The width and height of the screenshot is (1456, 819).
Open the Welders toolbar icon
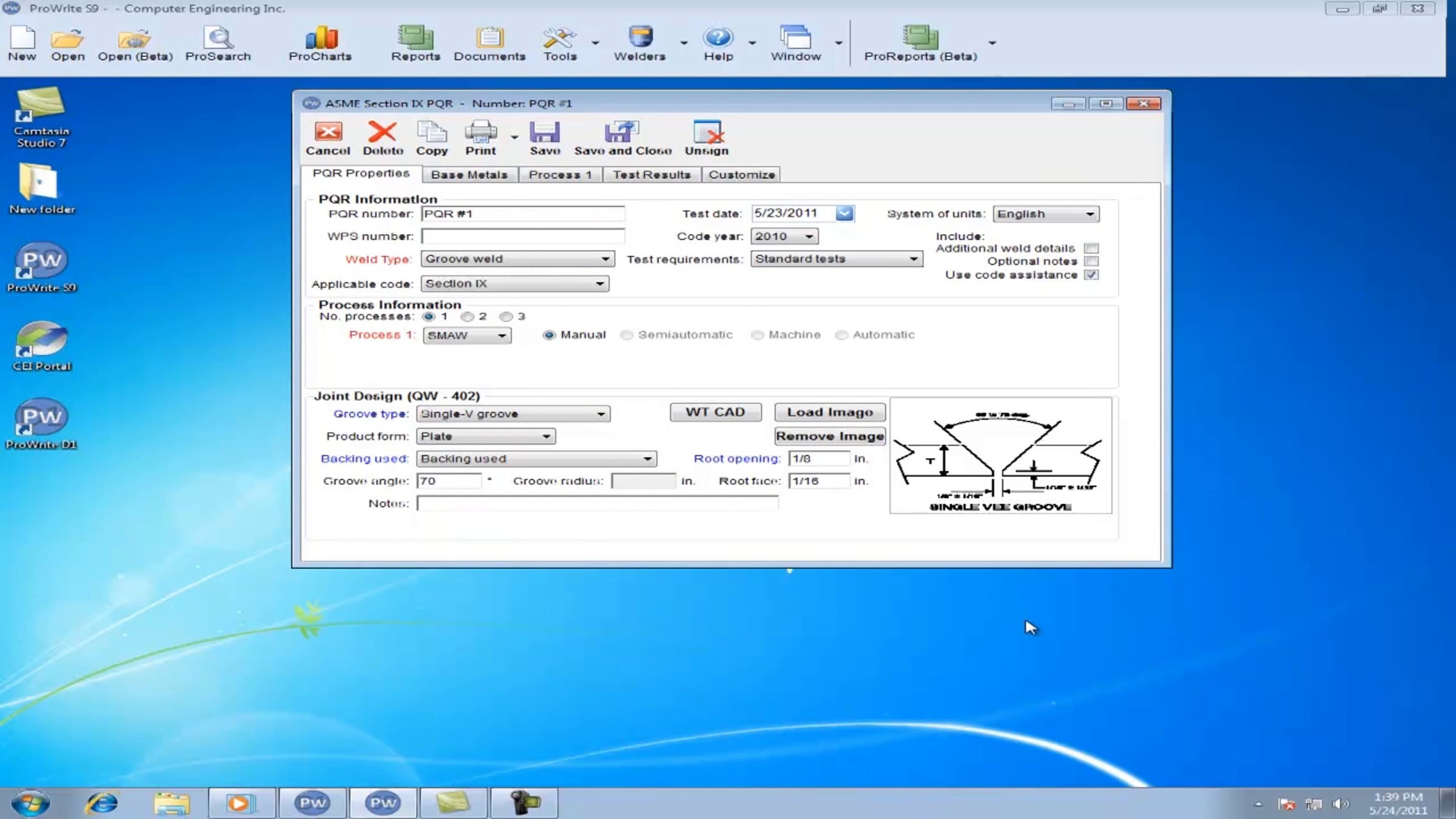coord(639,44)
